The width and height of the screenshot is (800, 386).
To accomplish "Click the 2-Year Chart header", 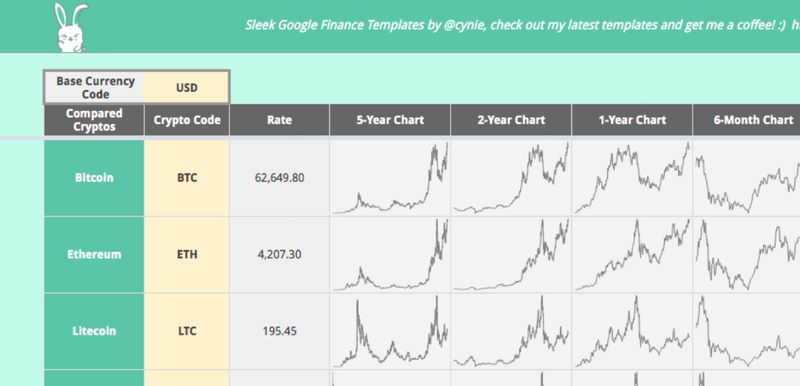I will [x=511, y=120].
